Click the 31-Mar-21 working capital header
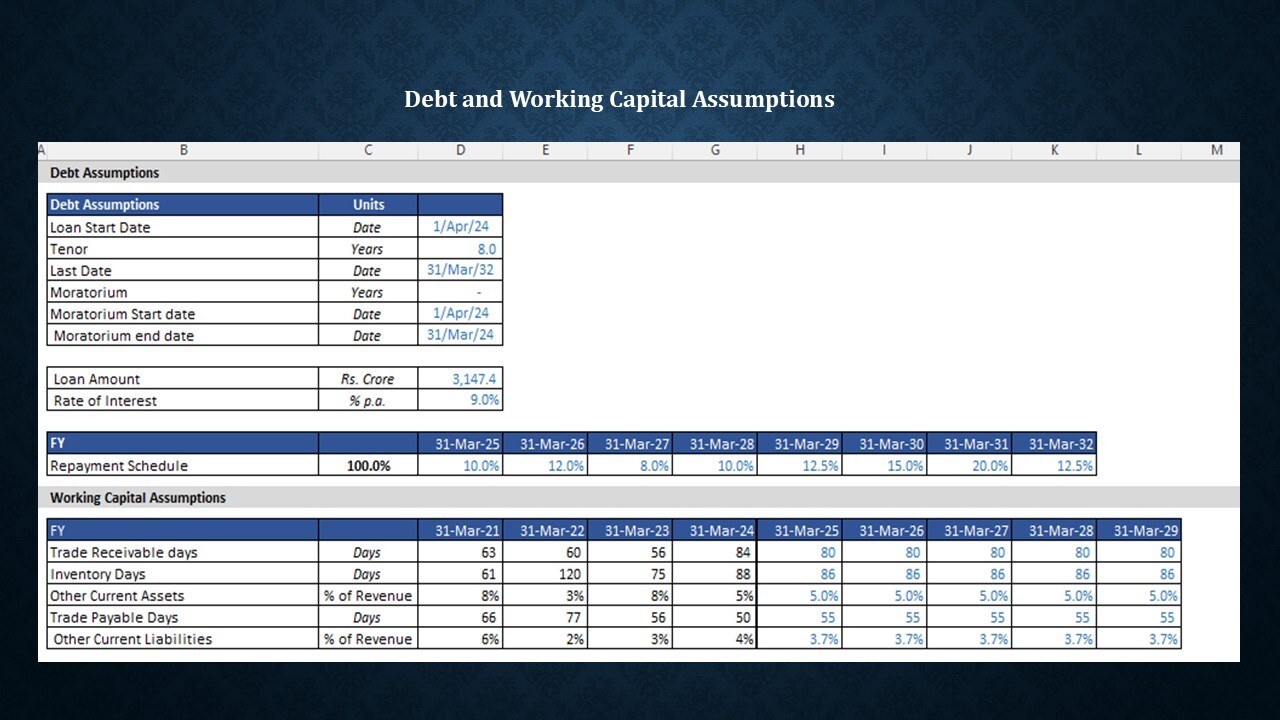1280x720 pixels. point(460,530)
